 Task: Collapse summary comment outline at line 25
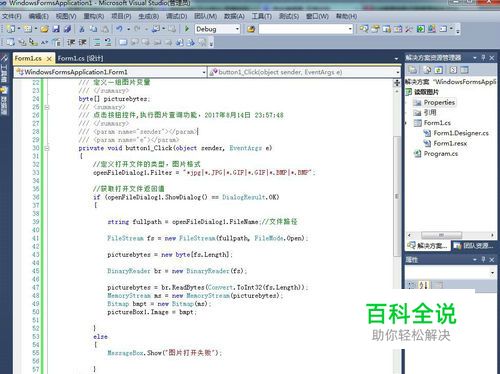tap(47, 107)
